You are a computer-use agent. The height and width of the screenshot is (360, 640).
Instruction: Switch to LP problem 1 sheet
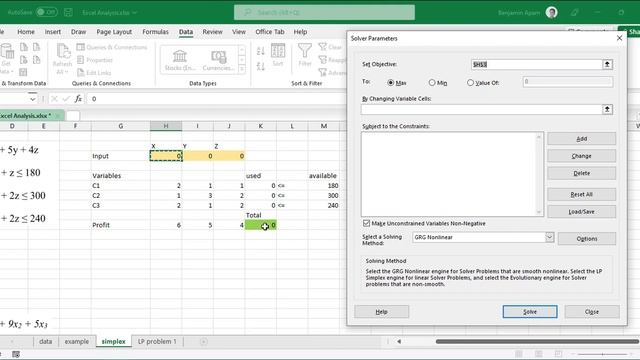tap(157, 341)
